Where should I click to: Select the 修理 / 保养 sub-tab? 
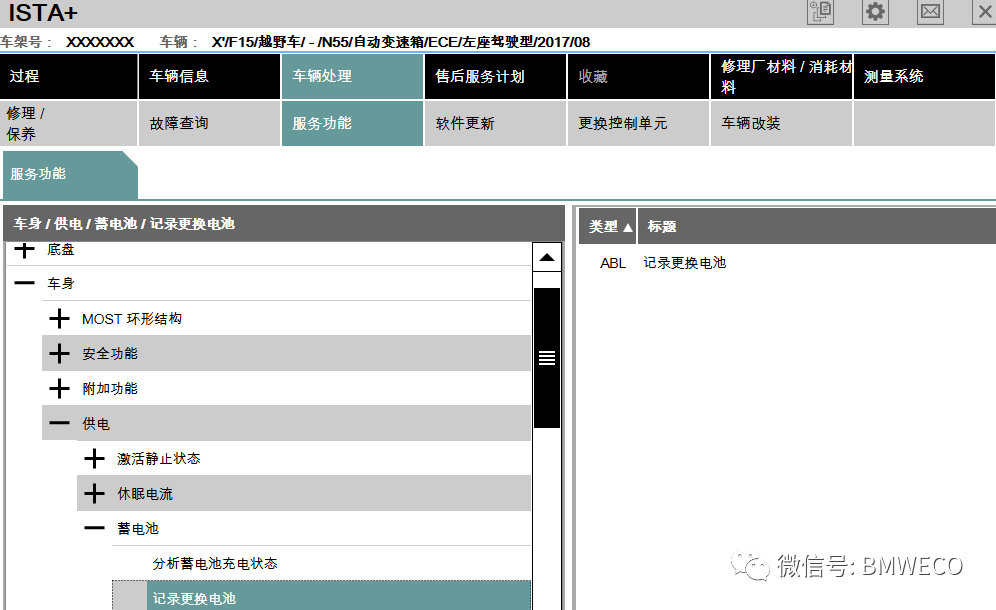click(x=69, y=123)
